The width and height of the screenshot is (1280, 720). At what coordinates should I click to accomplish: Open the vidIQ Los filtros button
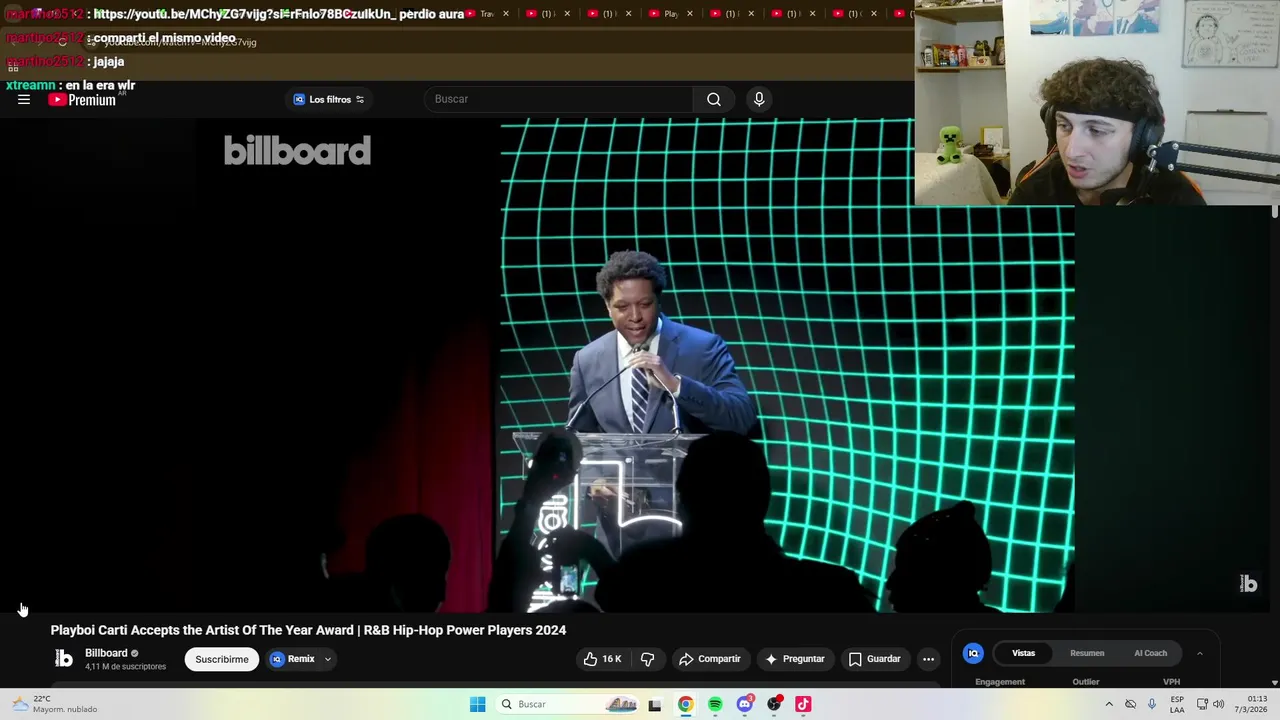pyautogui.click(x=329, y=99)
